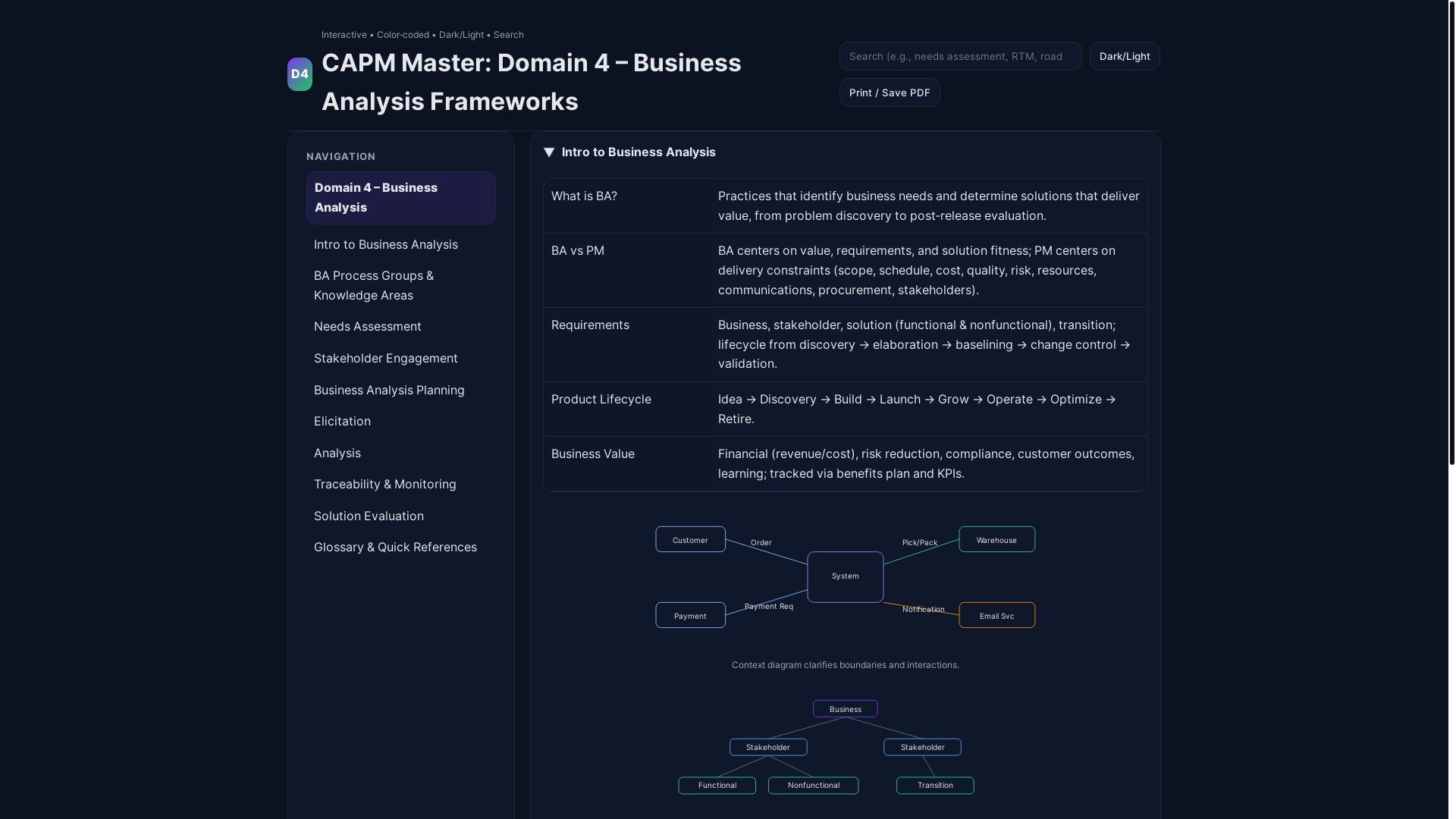Open the Analysis nav link

coord(401,453)
